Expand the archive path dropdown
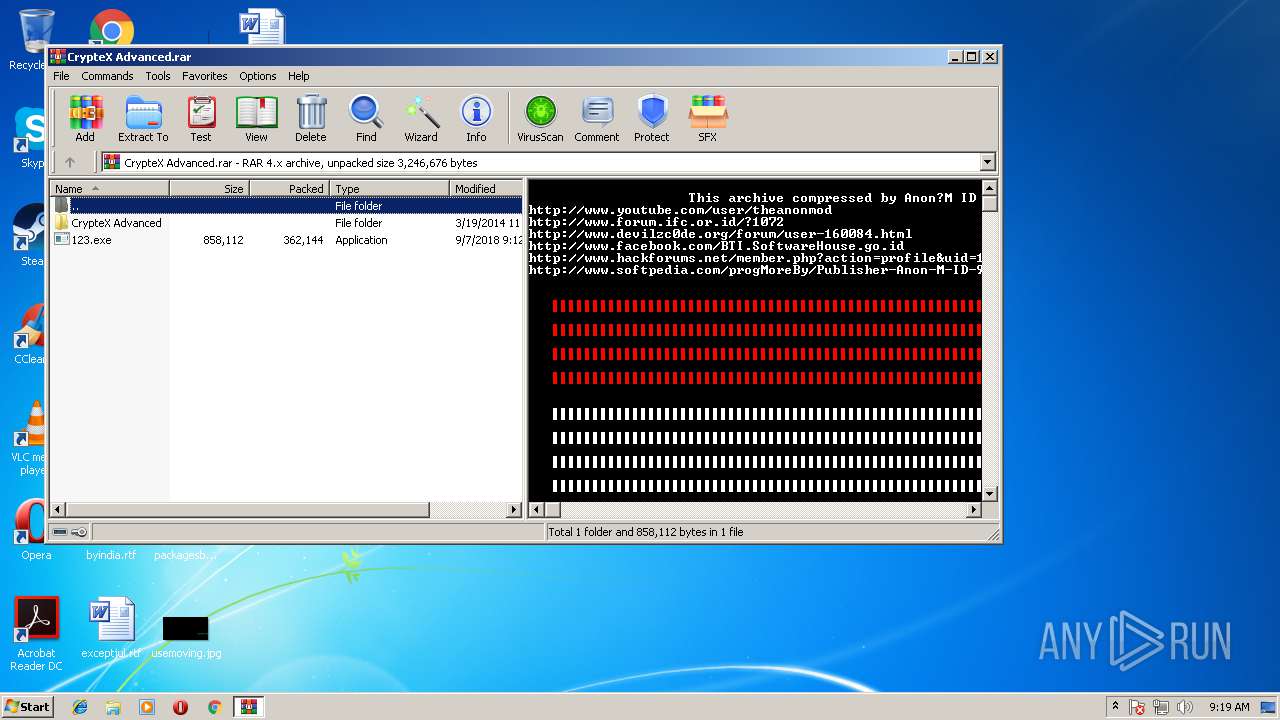Image resolution: width=1280 pixels, height=720 pixels. [988, 162]
